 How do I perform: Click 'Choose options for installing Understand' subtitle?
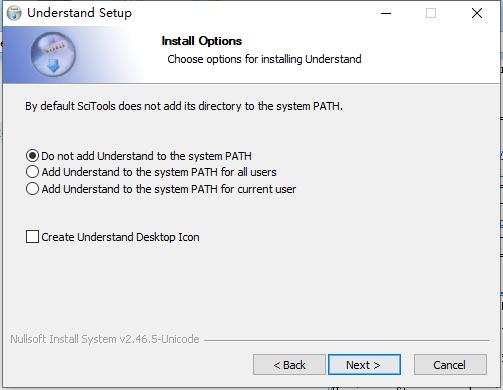(x=264, y=59)
